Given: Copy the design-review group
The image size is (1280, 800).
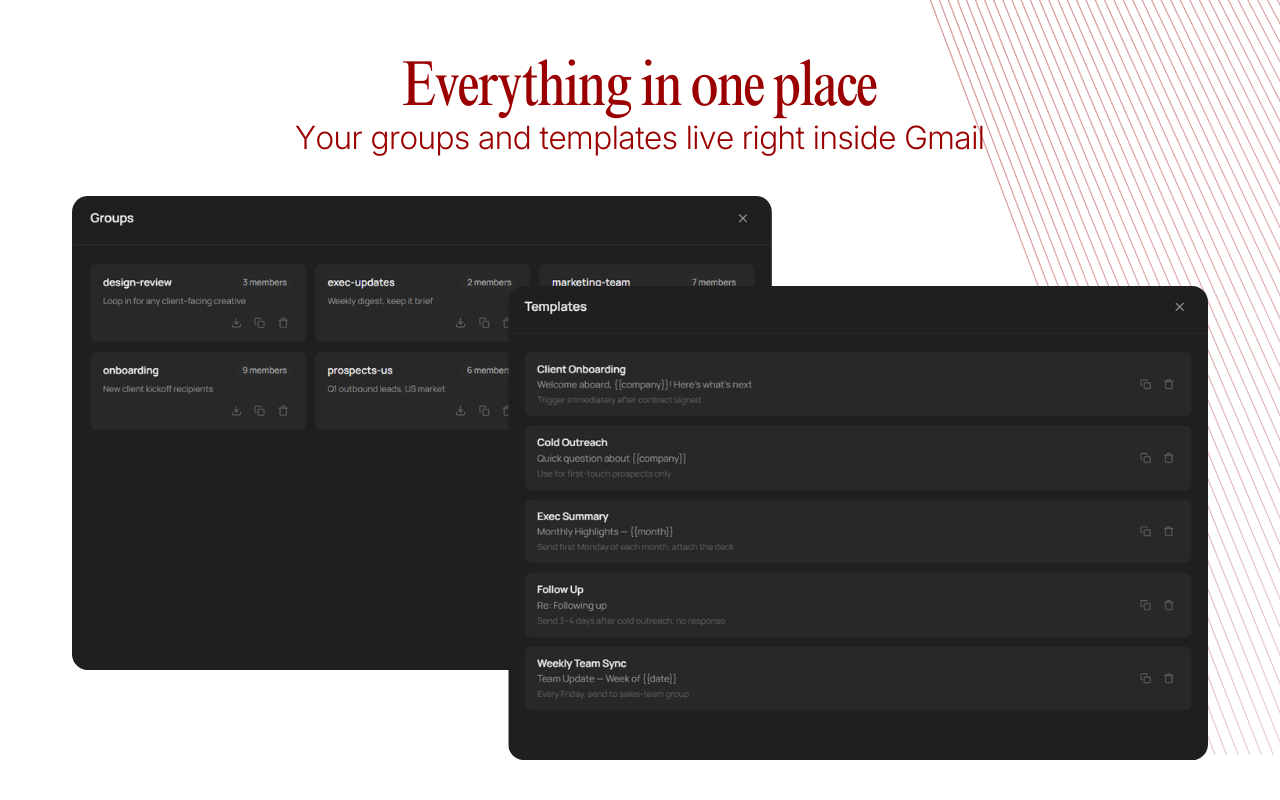Looking at the screenshot, I should click(260, 322).
